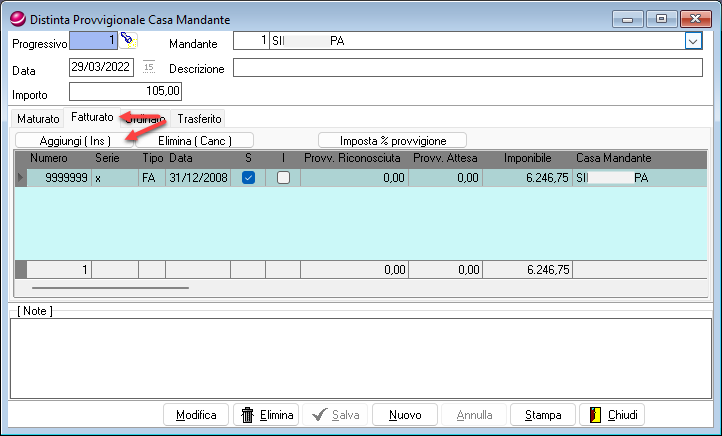This screenshot has height=436, width=722.
Task: Click the search icon next to Progressivo
Action: (128, 40)
